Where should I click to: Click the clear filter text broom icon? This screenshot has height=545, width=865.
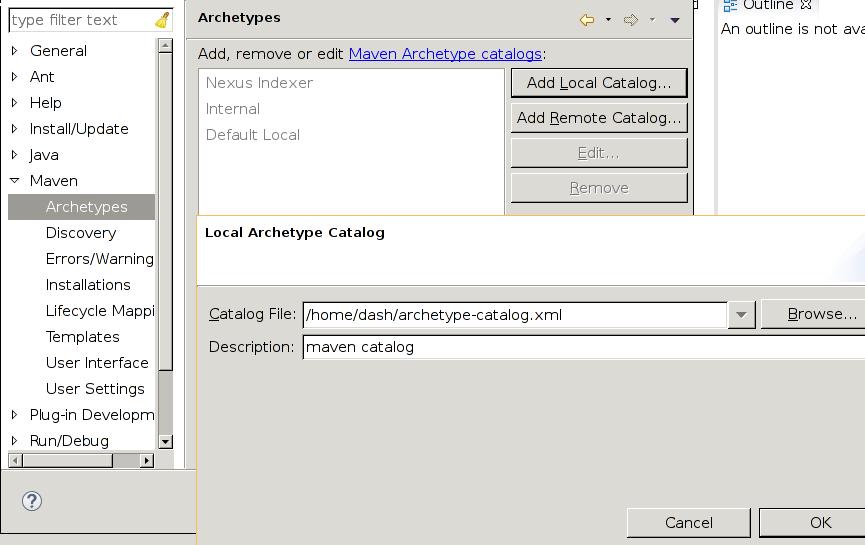[162, 20]
